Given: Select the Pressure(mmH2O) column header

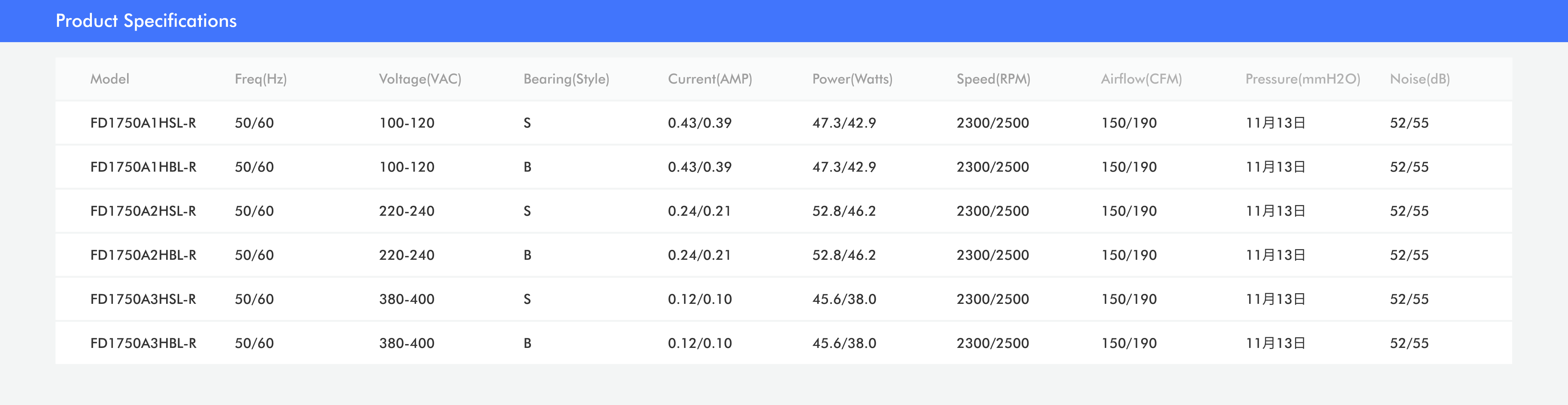Looking at the screenshot, I should tap(1303, 79).
